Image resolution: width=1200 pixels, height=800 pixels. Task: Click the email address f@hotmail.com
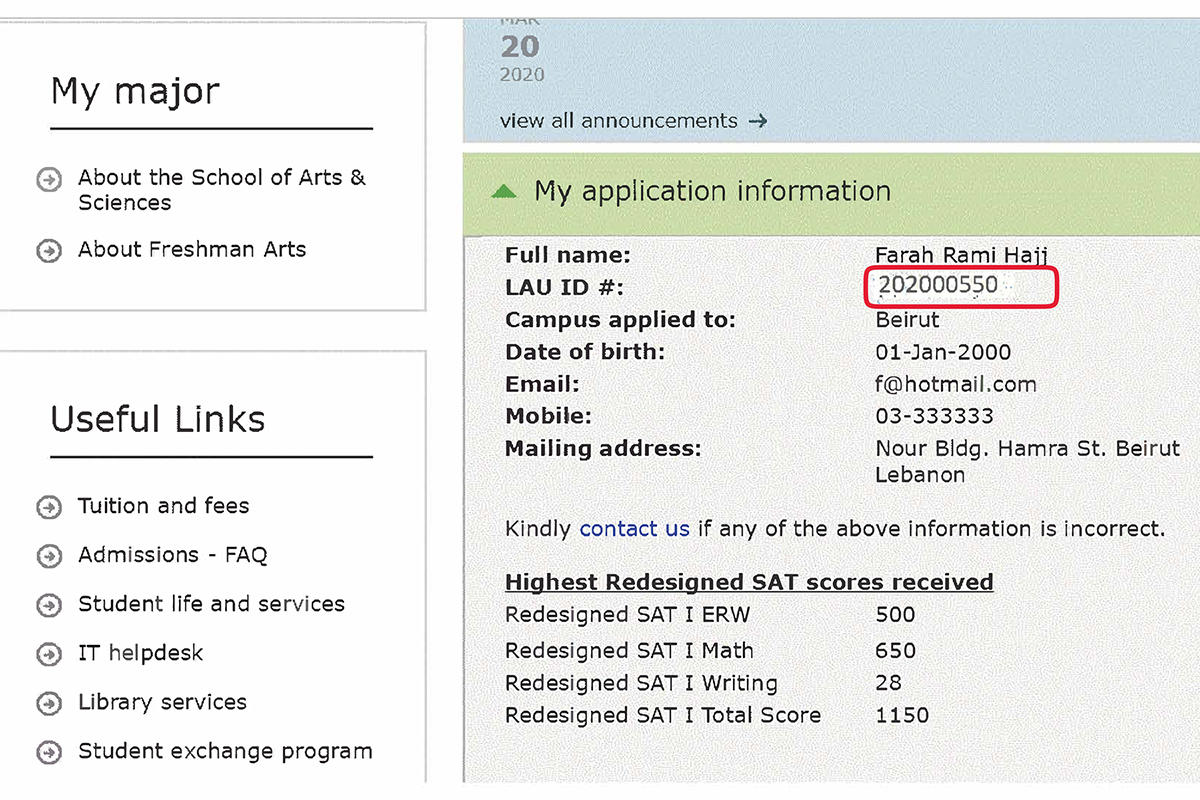[x=955, y=384]
